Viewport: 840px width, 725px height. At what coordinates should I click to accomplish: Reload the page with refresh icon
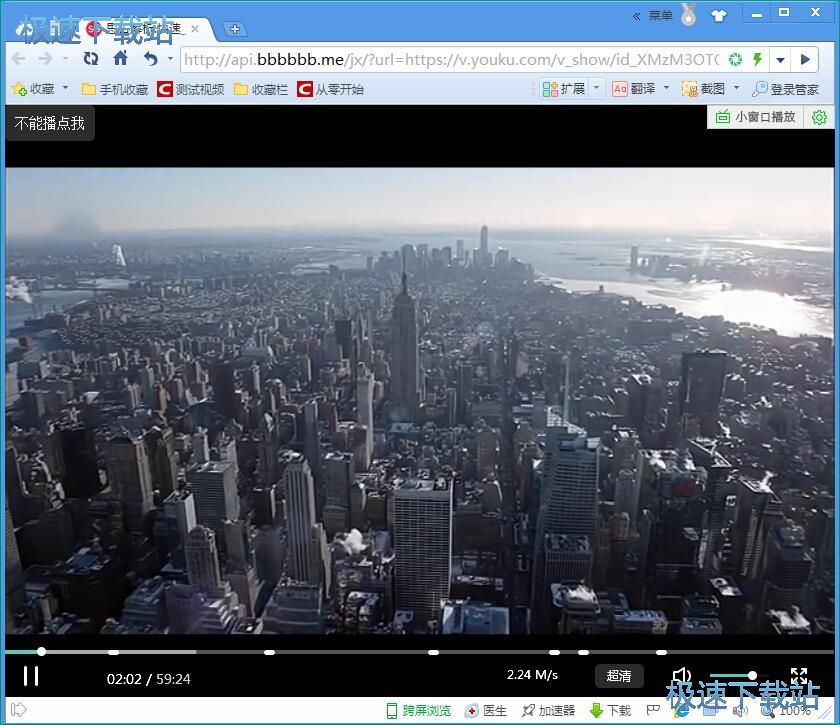[91, 59]
